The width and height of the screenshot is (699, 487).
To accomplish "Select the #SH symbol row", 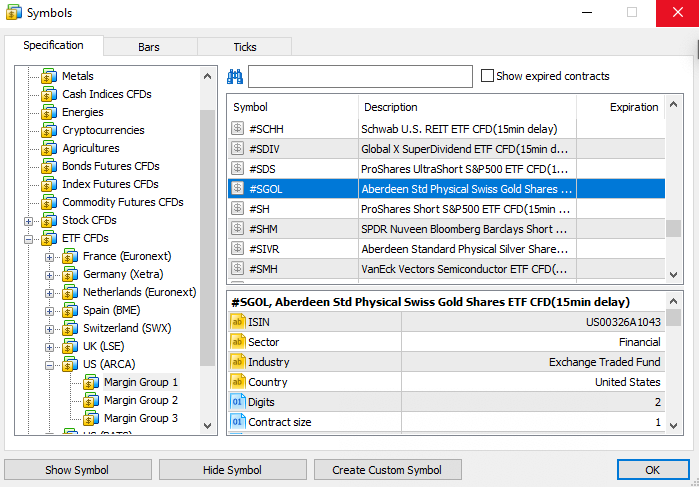I will click(x=446, y=209).
